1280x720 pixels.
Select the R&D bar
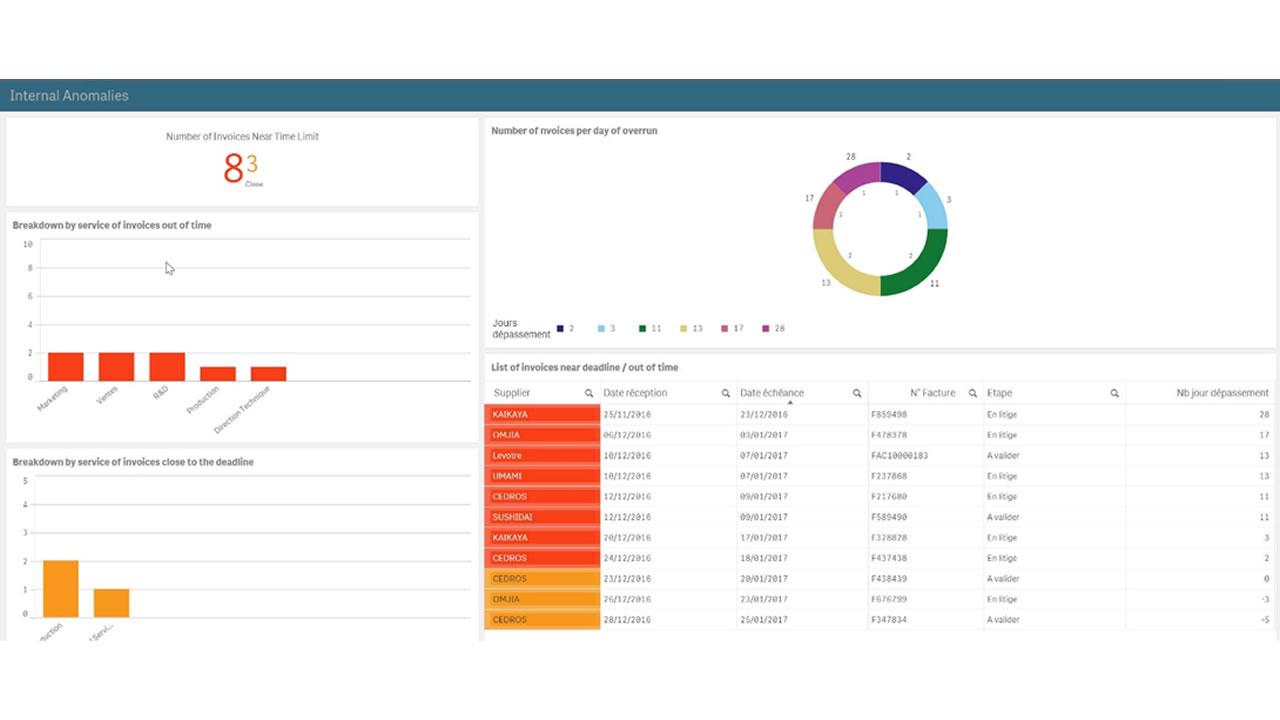167,366
